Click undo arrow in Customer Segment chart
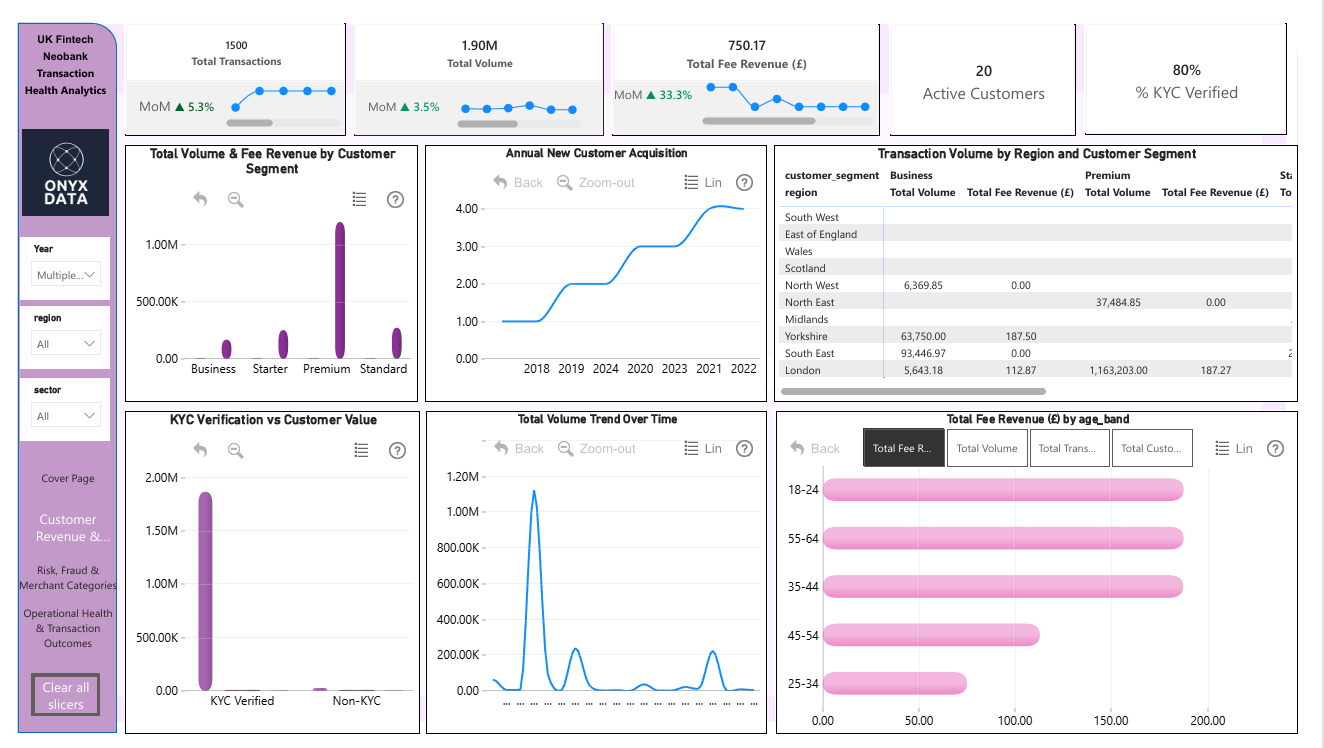Image resolution: width=1324 pixels, height=748 pixels. coord(200,199)
